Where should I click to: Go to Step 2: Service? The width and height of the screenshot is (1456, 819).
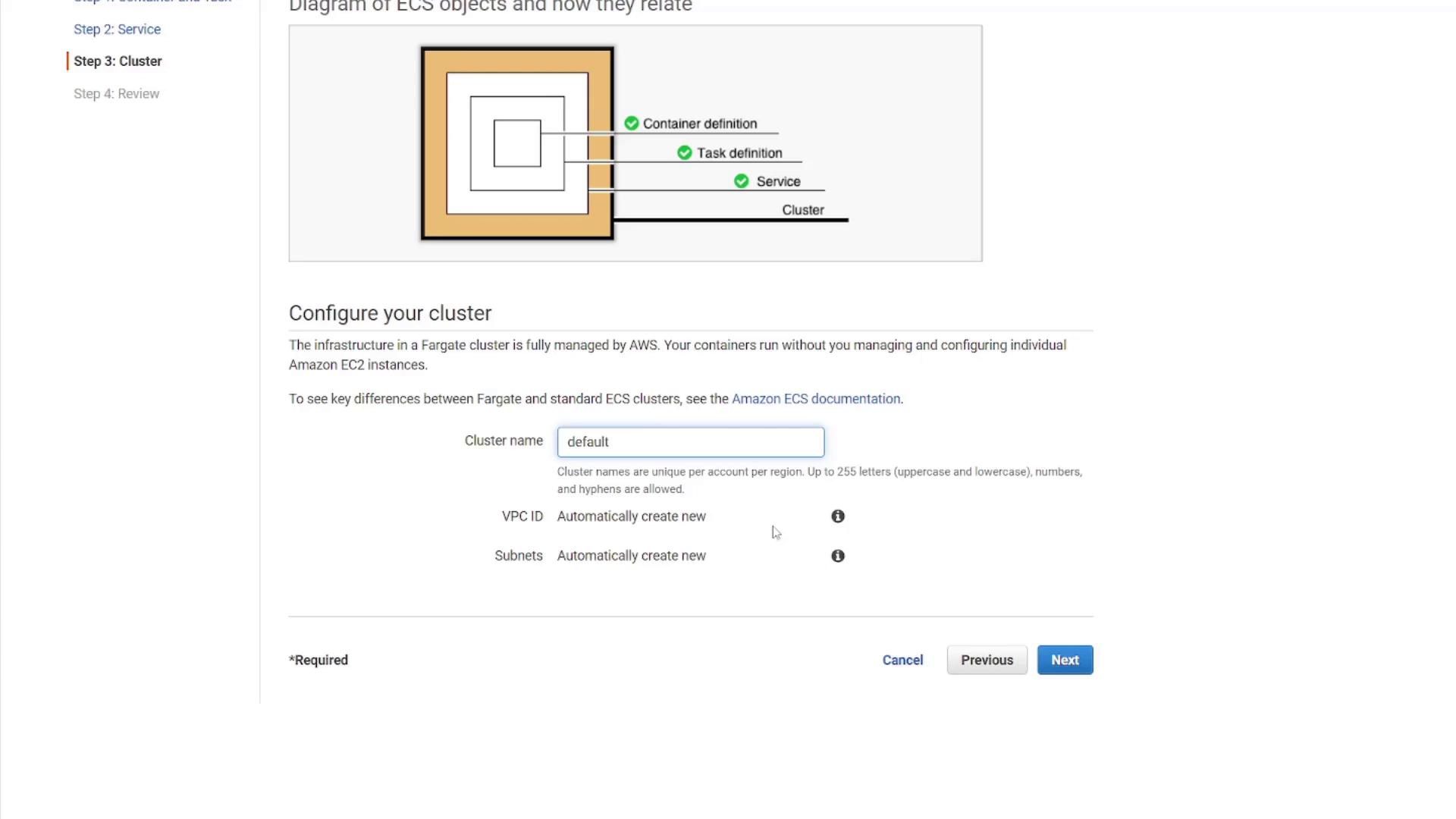[x=117, y=30]
